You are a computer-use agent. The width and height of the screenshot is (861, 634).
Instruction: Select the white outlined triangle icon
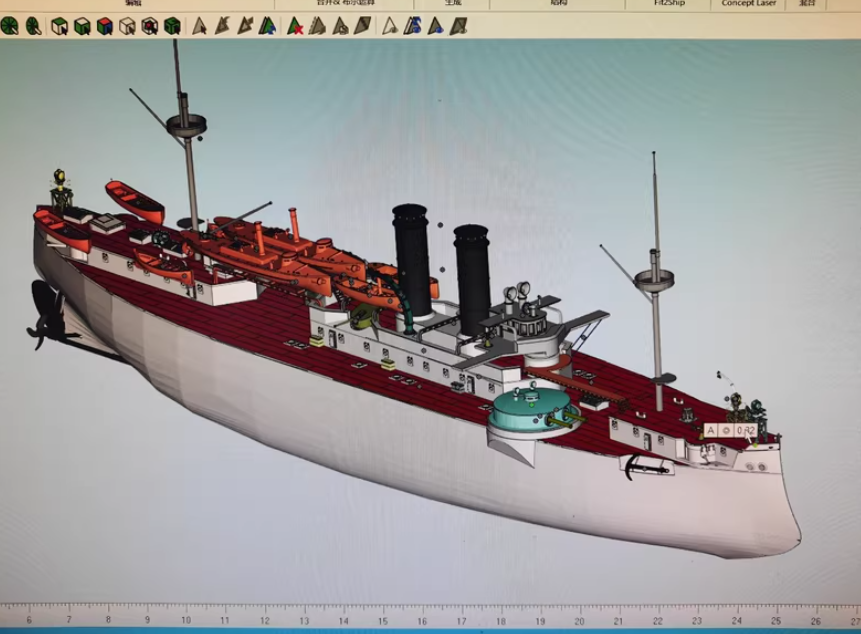click(390, 26)
